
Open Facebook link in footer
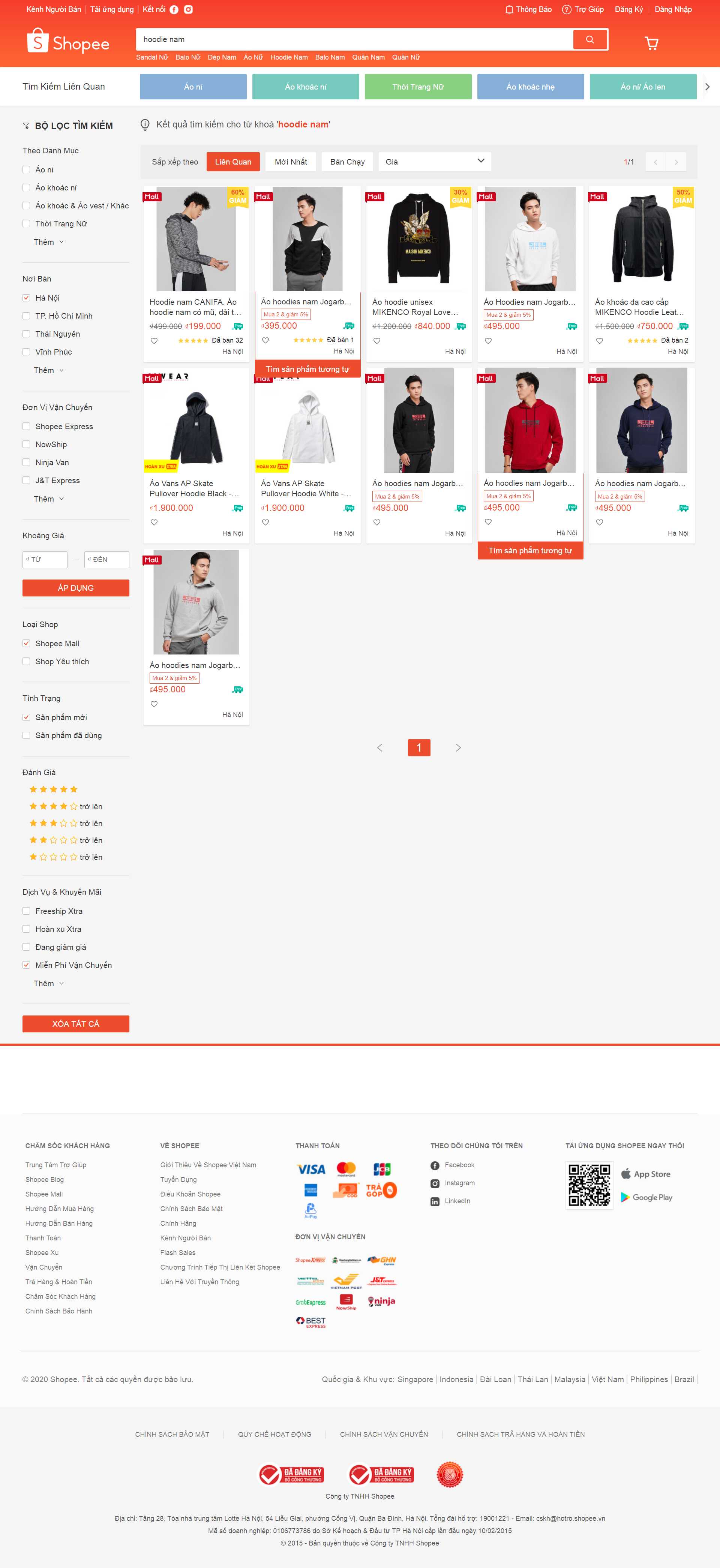[x=453, y=1165]
